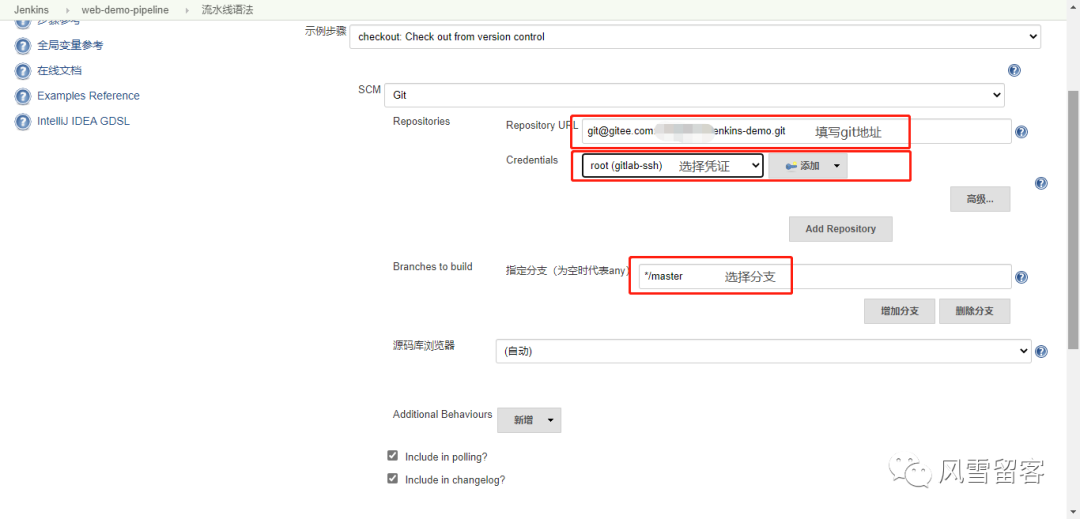Click the Examples Reference question icon
Screen dimensions: 1080x519
coord(23,96)
